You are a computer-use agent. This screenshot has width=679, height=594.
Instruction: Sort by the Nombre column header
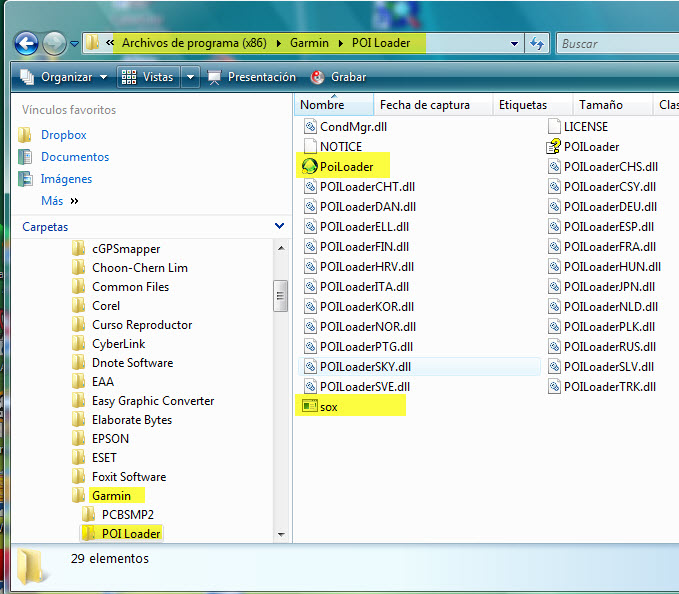(x=334, y=105)
